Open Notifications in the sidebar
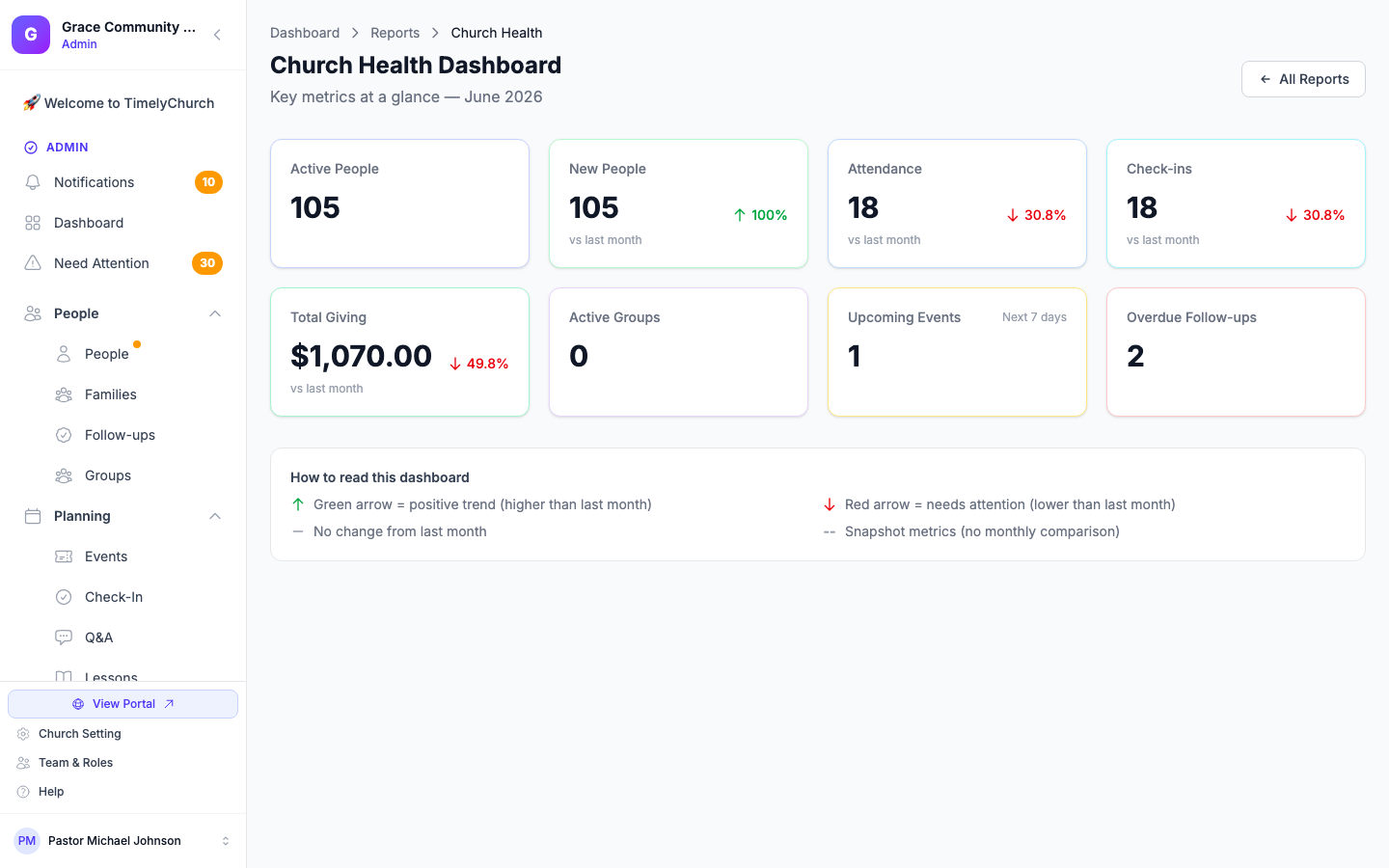The image size is (1389, 868). [123, 182]
